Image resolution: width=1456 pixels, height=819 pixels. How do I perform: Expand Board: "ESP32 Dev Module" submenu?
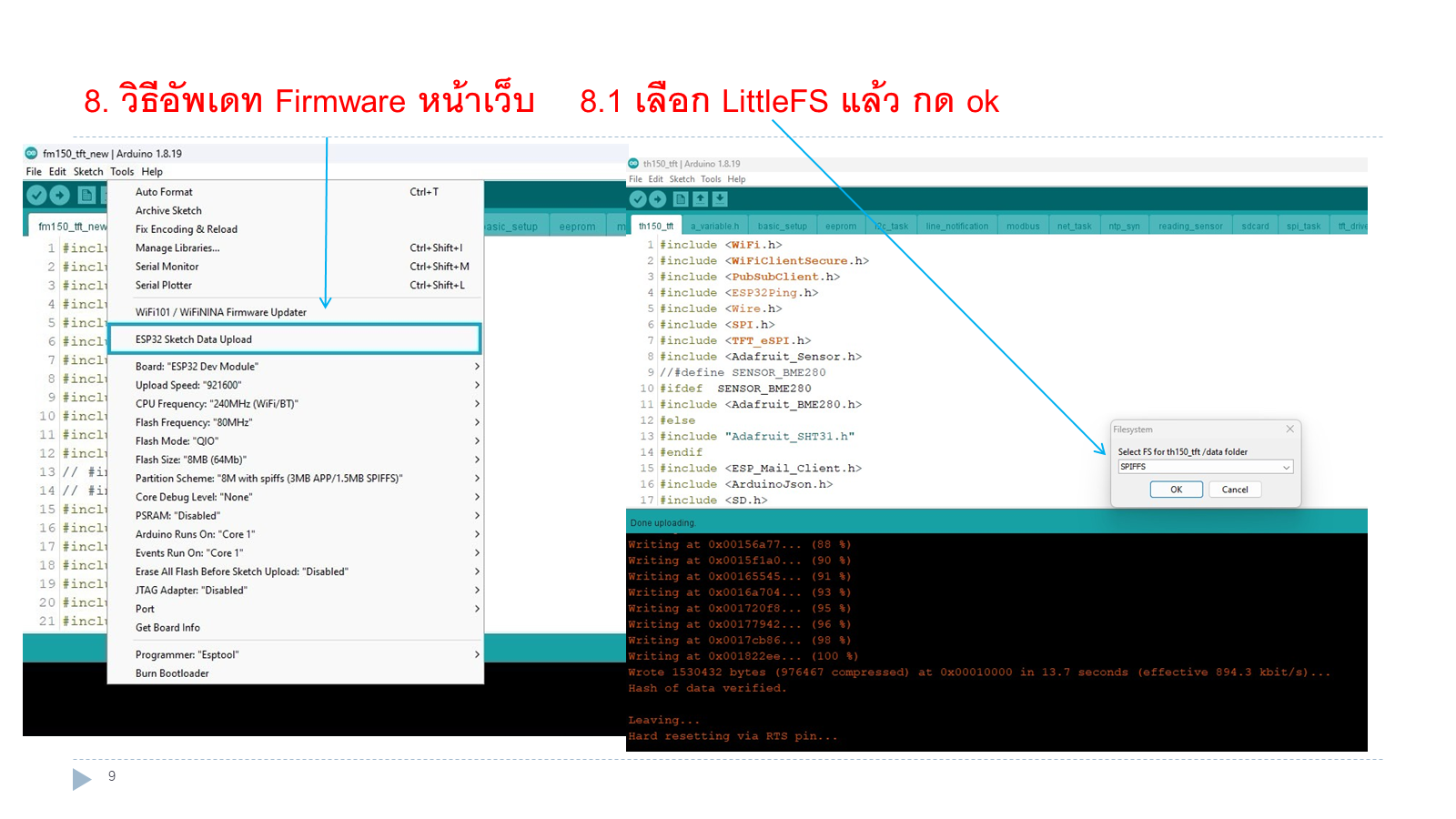click(x=295, y=367)
